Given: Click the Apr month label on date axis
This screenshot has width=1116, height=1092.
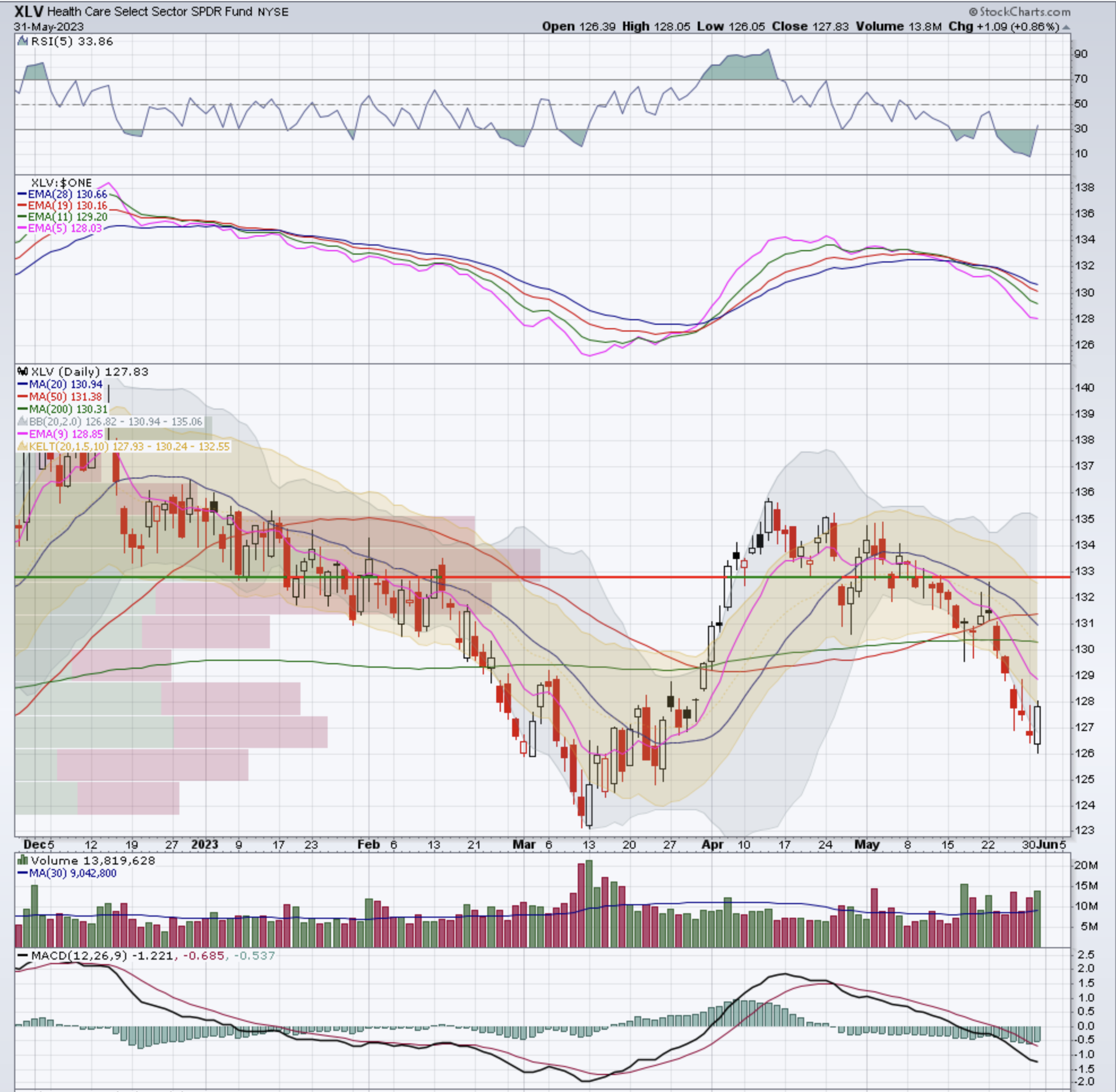Looking at the screenshot, I should pos(712,845).
